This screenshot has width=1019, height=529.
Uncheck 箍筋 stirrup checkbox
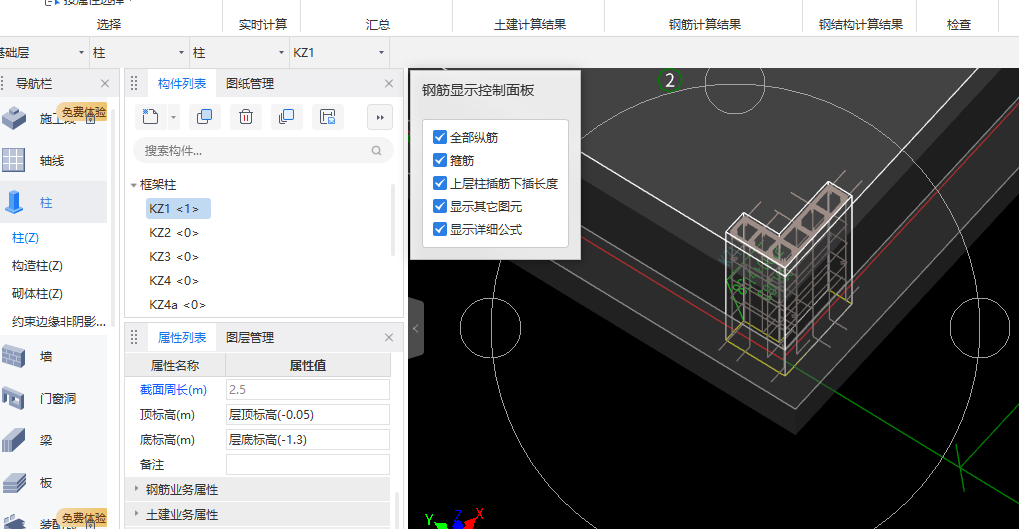pyautogui.click(x=440, y=160)
